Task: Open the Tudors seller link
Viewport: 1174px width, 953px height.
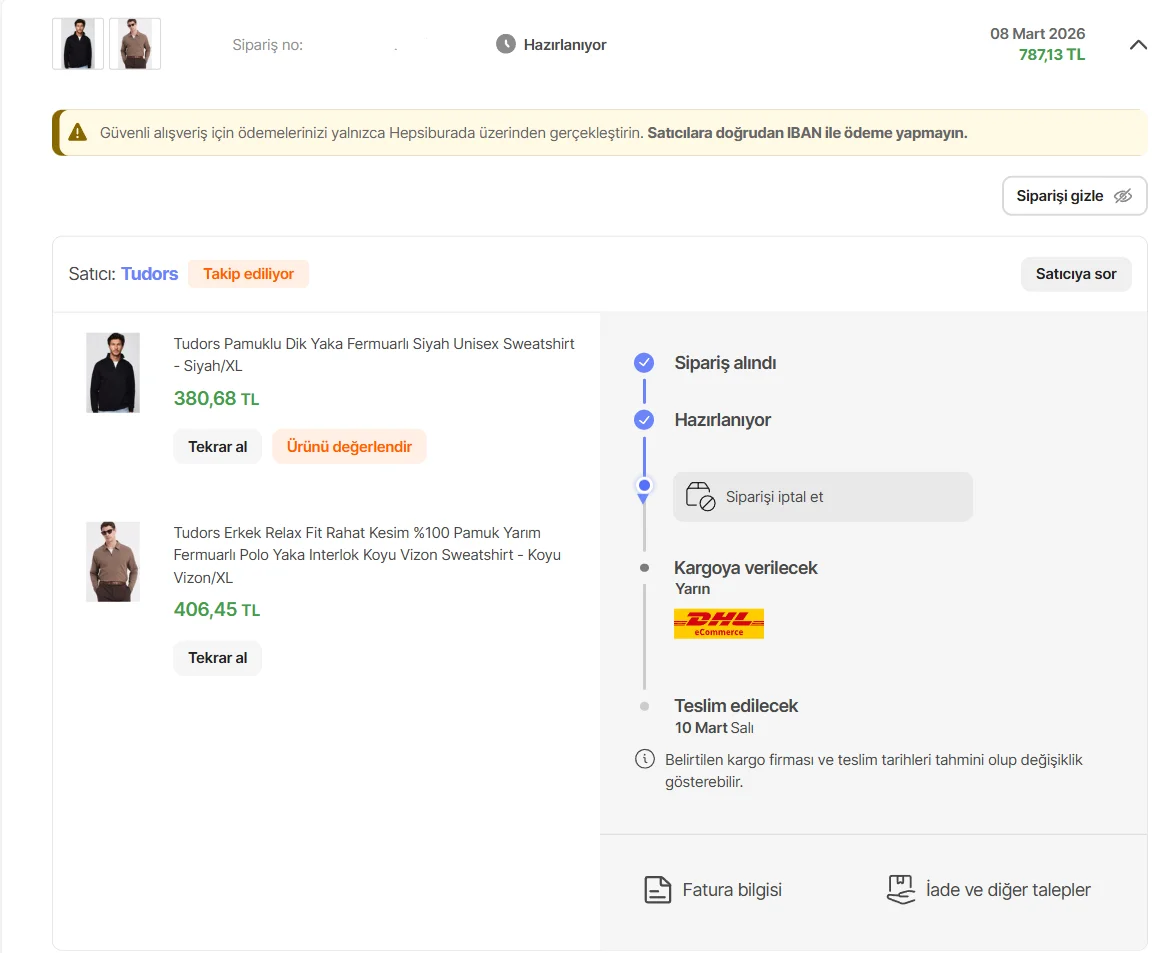Action: click(150, 274)
